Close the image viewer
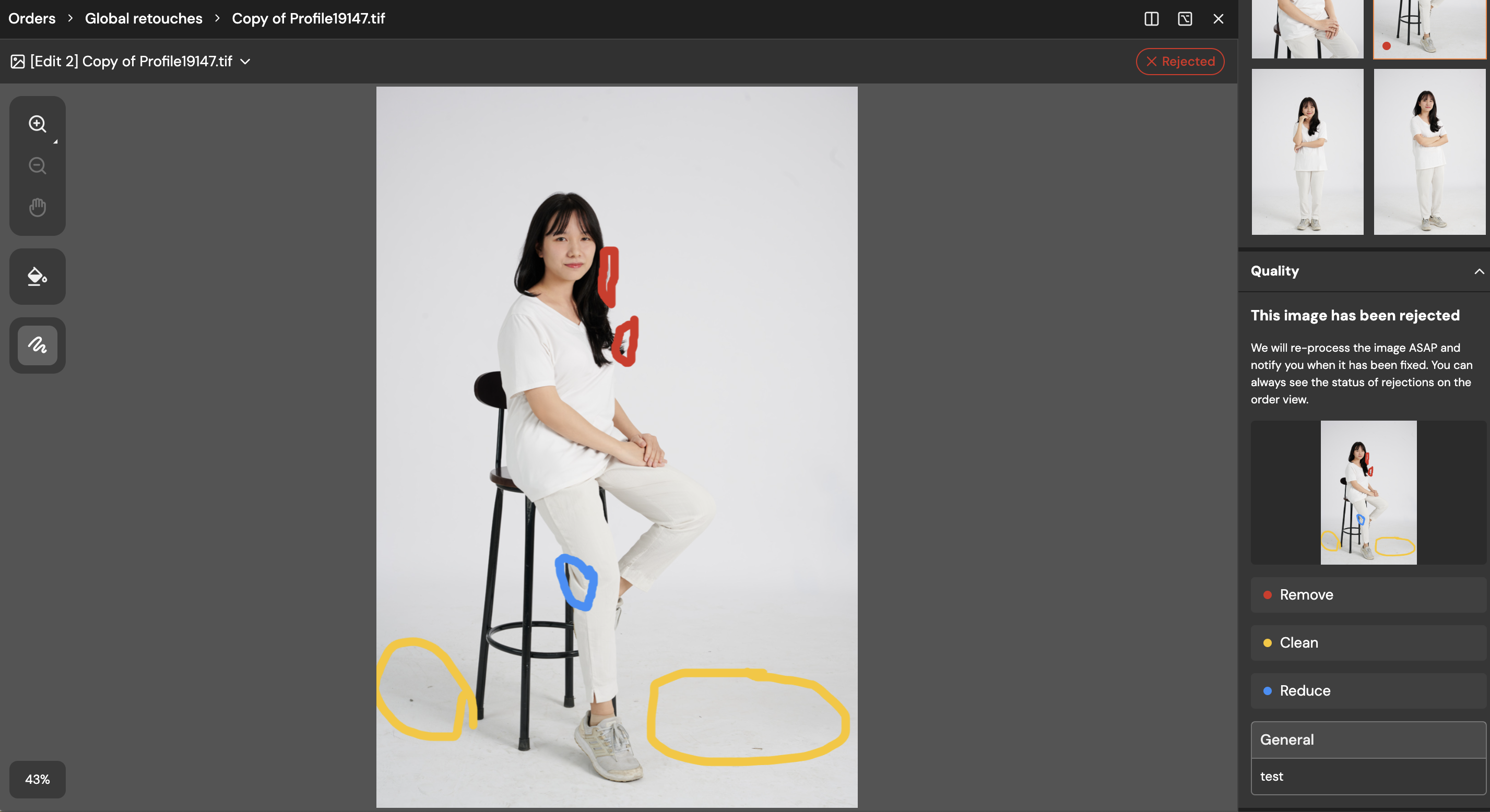1490x812 pixels. coord(1219,18)
